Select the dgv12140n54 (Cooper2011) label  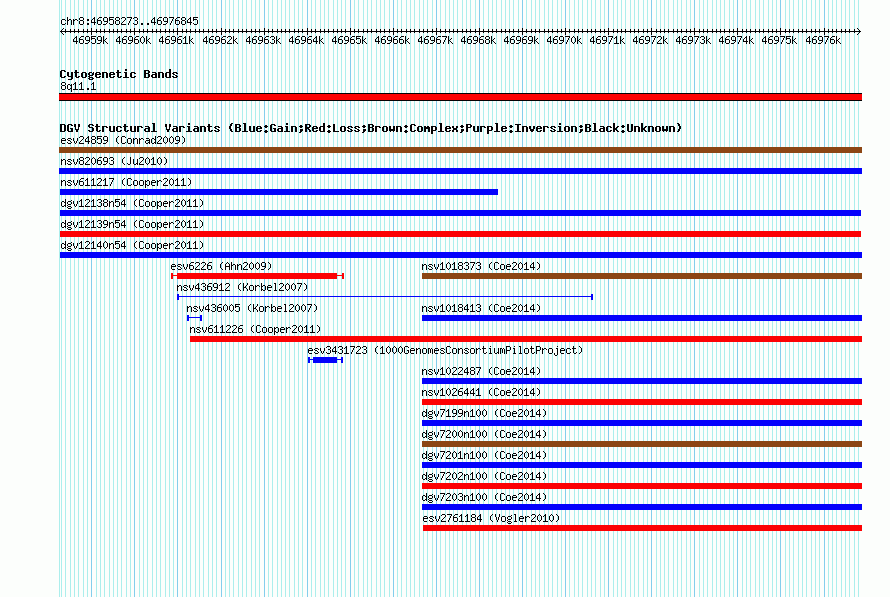(132, 245)
